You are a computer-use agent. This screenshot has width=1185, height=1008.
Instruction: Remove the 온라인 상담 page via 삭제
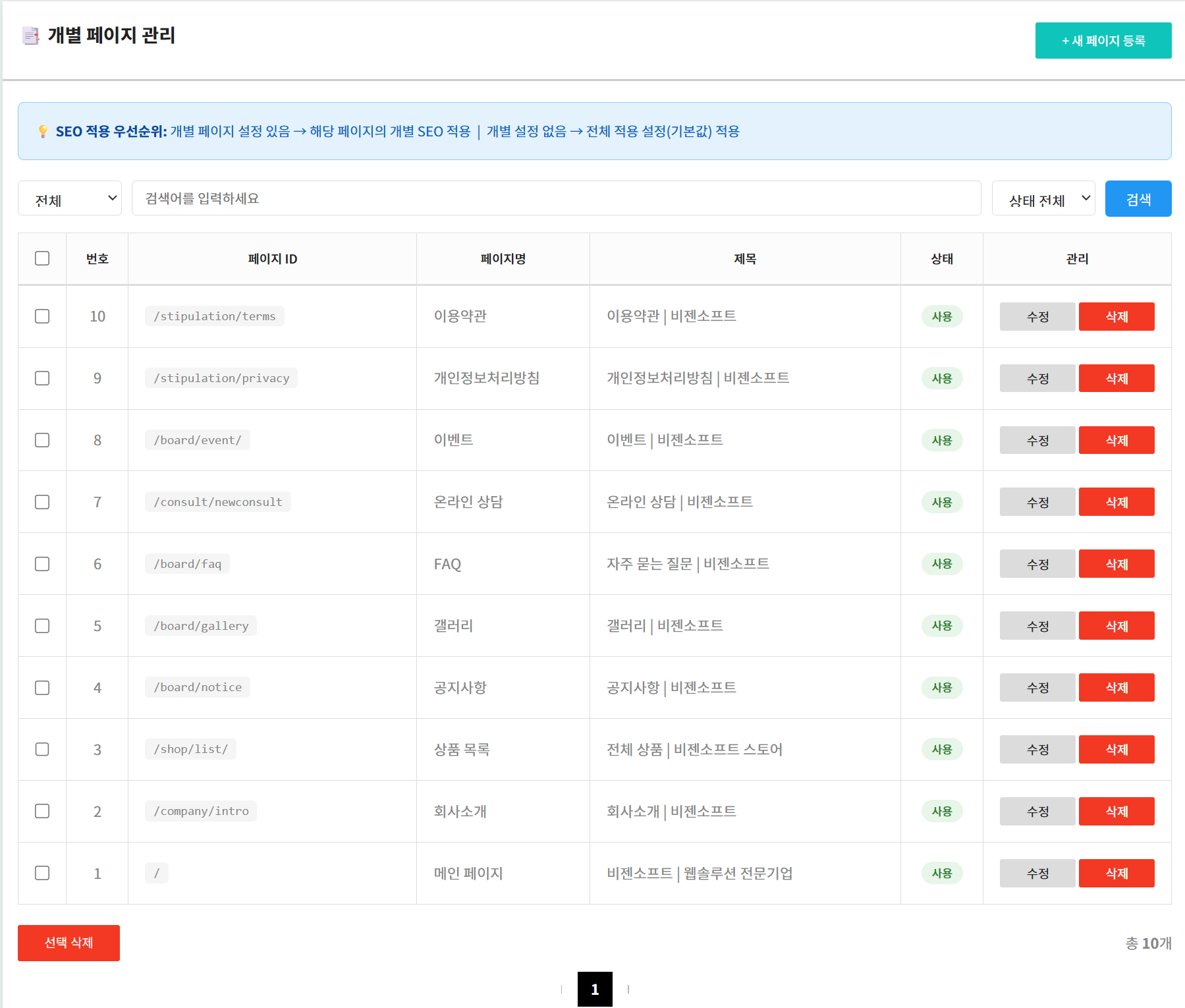1116,502
